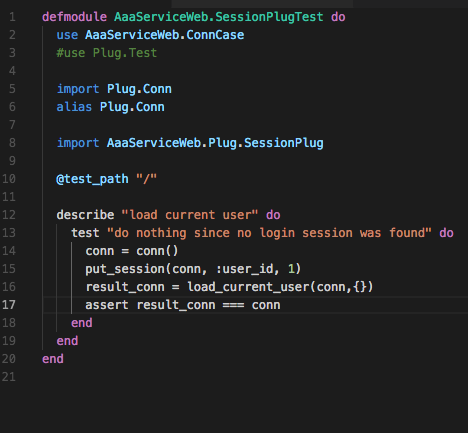Image resolution: width=468 pixels, height=433 pixels.
Task: Click the :user_id atom
Action: [x=244, y=269]
